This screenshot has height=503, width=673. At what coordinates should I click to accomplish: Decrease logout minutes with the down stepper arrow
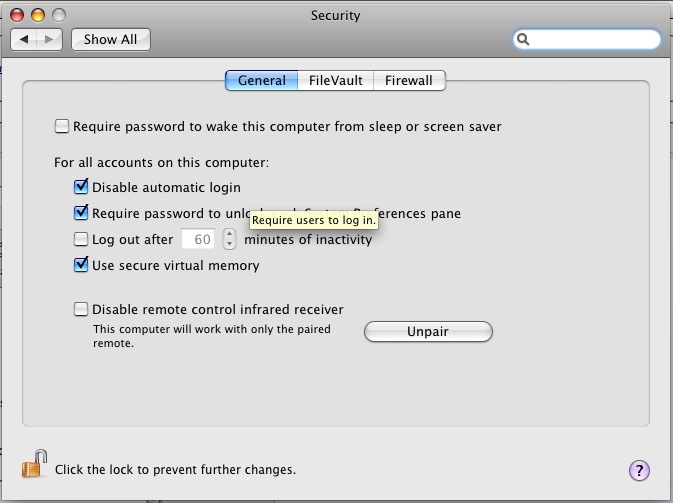pyautogui.click(x=229, y=244)
